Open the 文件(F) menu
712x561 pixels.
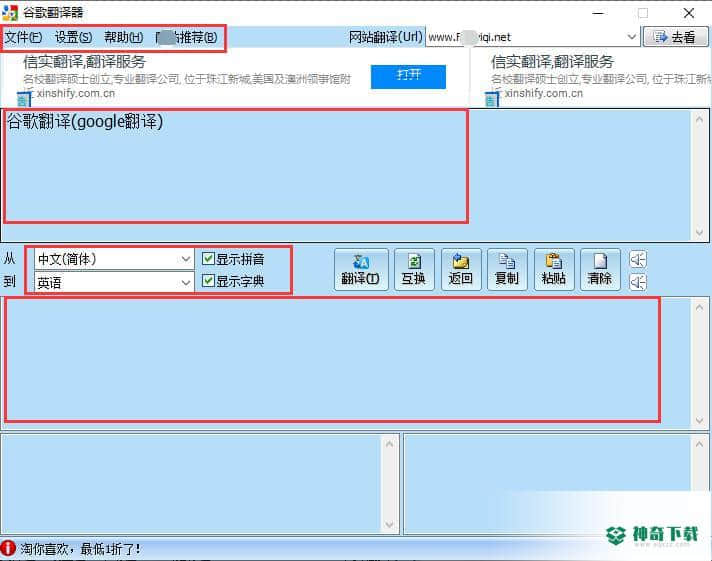(23, 37)
